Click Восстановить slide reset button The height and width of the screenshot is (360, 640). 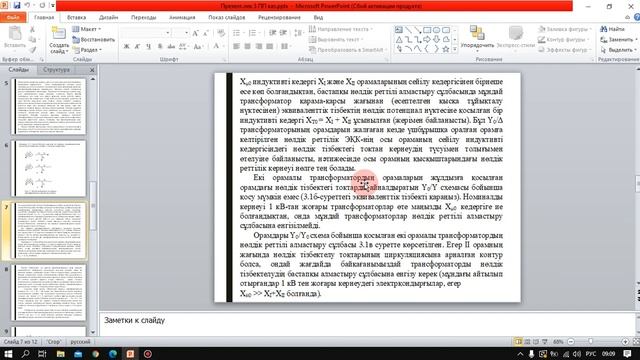point(93,40)
